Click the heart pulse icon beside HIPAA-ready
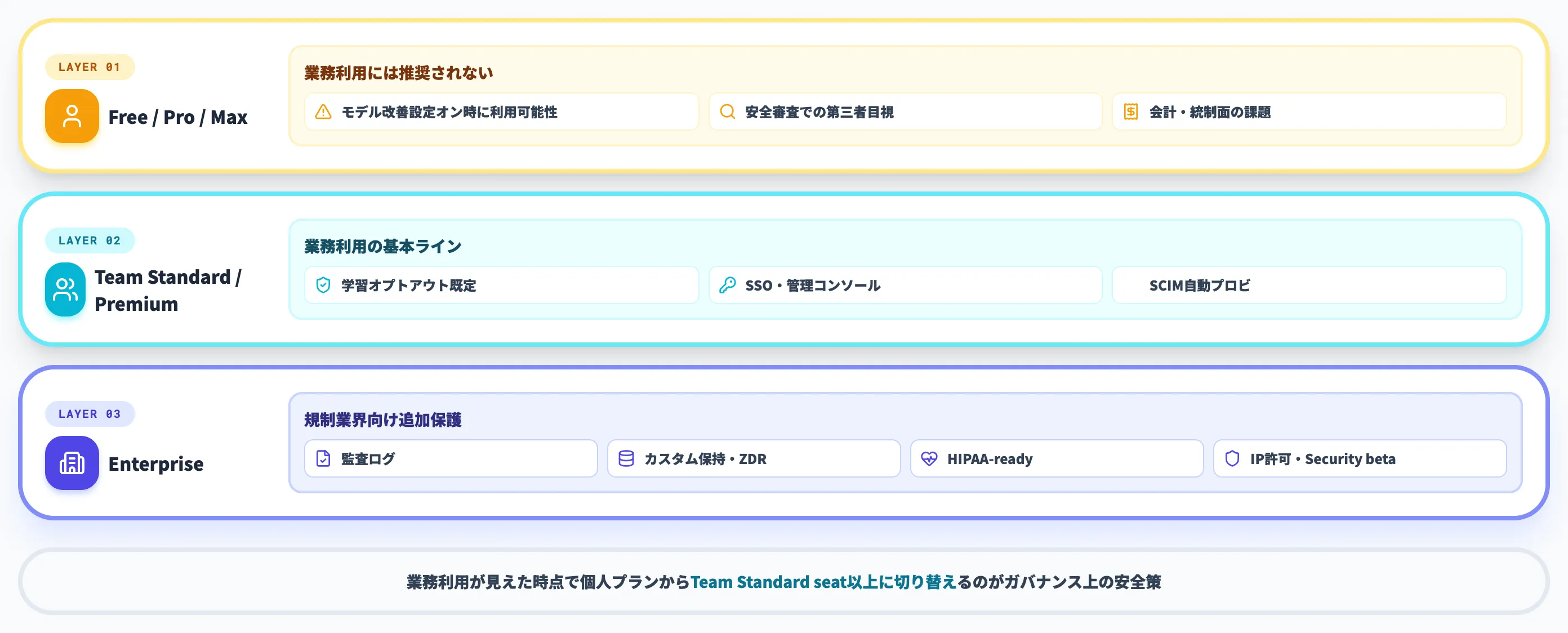 pyautogui.click(x=929, y=458)
